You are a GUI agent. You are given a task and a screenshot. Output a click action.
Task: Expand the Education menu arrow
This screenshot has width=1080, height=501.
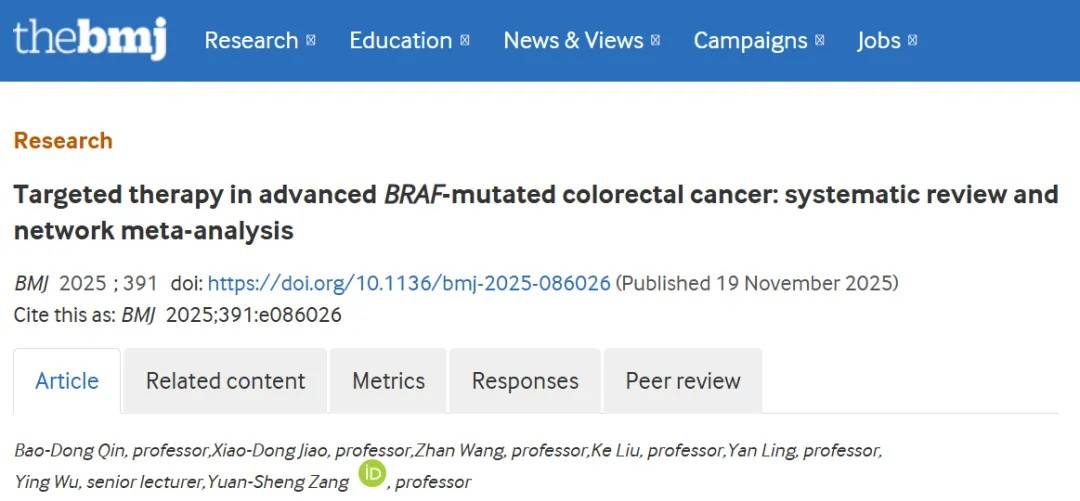(x=465, y=41)
